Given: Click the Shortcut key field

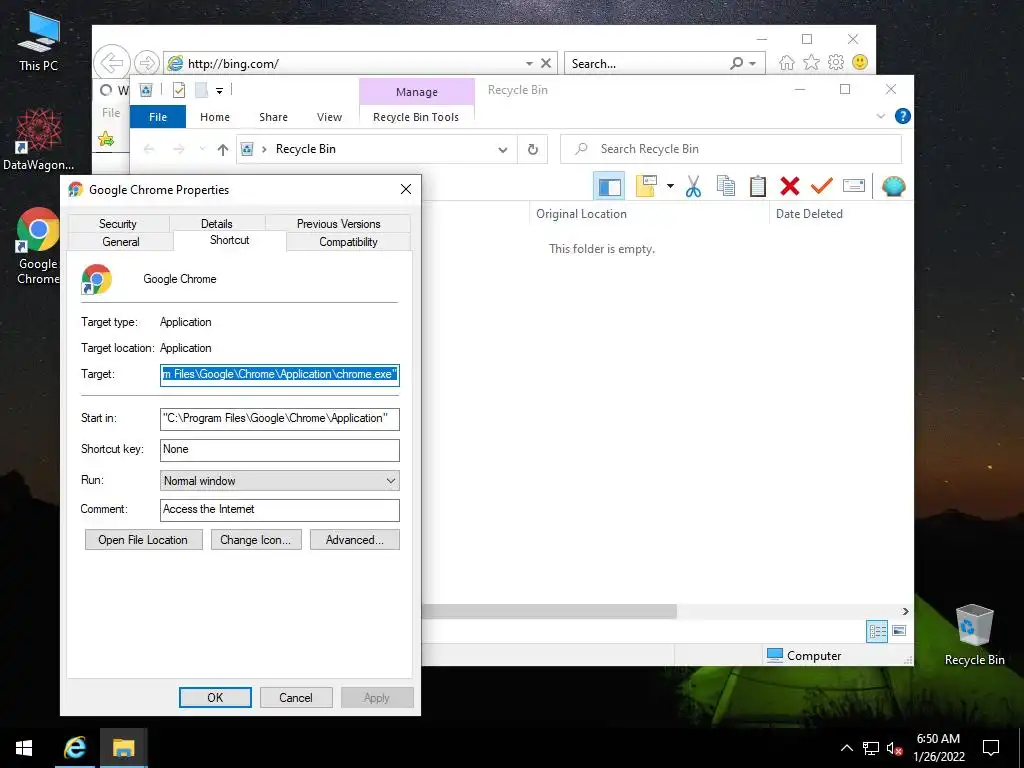Looking at the screenshot, I should (280, 449).
